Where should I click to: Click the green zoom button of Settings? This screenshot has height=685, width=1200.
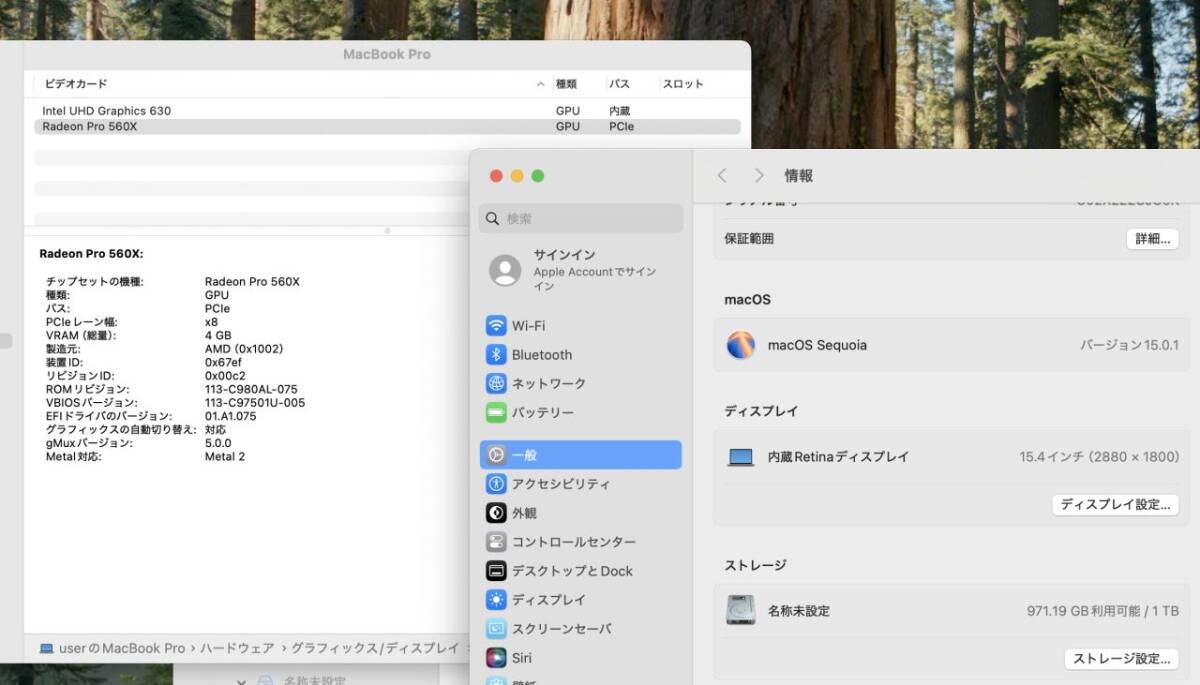538,176
